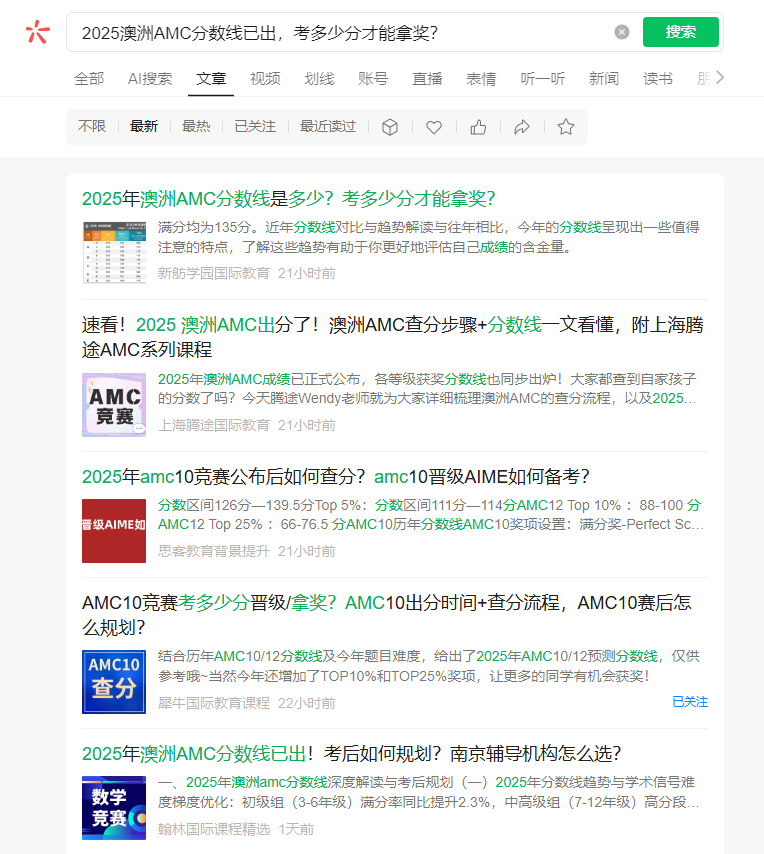Open source 犀牛国际教育课程
Viewport: 764px width, 854px height.
[213, 703]
